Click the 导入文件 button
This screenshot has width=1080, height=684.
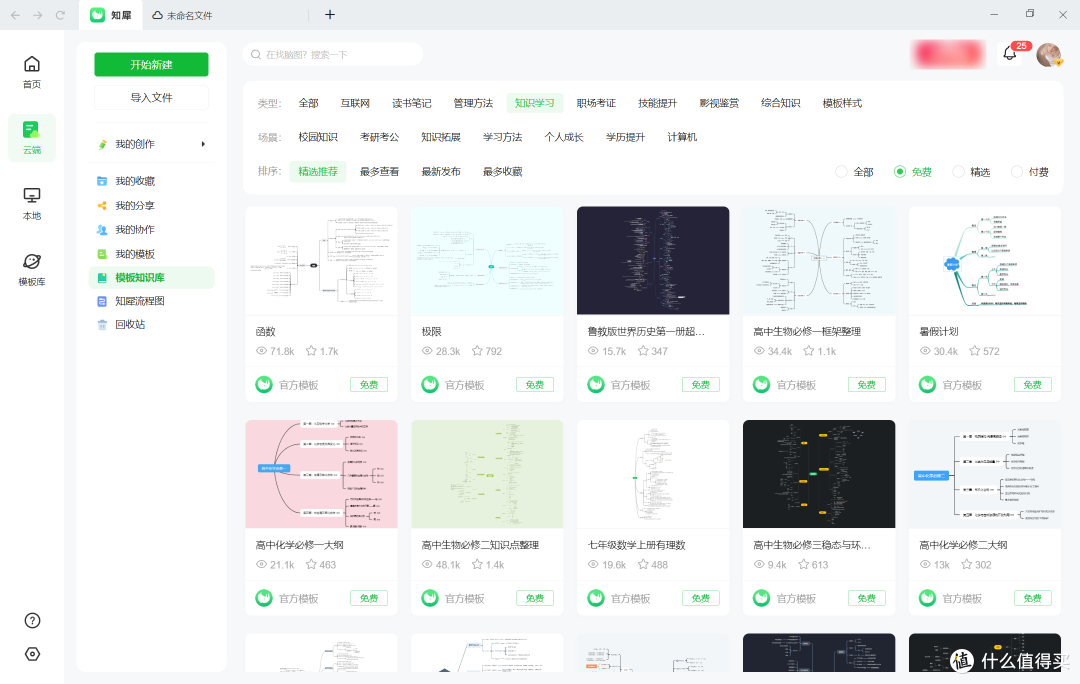coord(152,98)
